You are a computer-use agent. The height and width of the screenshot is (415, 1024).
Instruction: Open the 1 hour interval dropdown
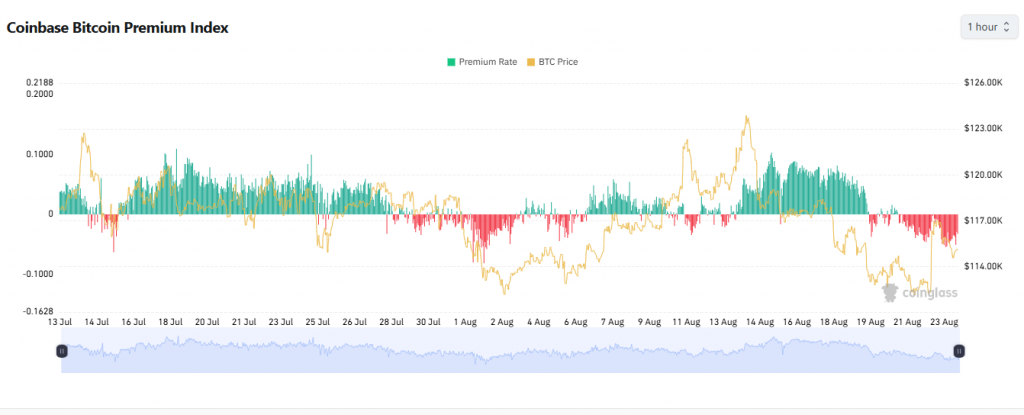pos(989,27)
